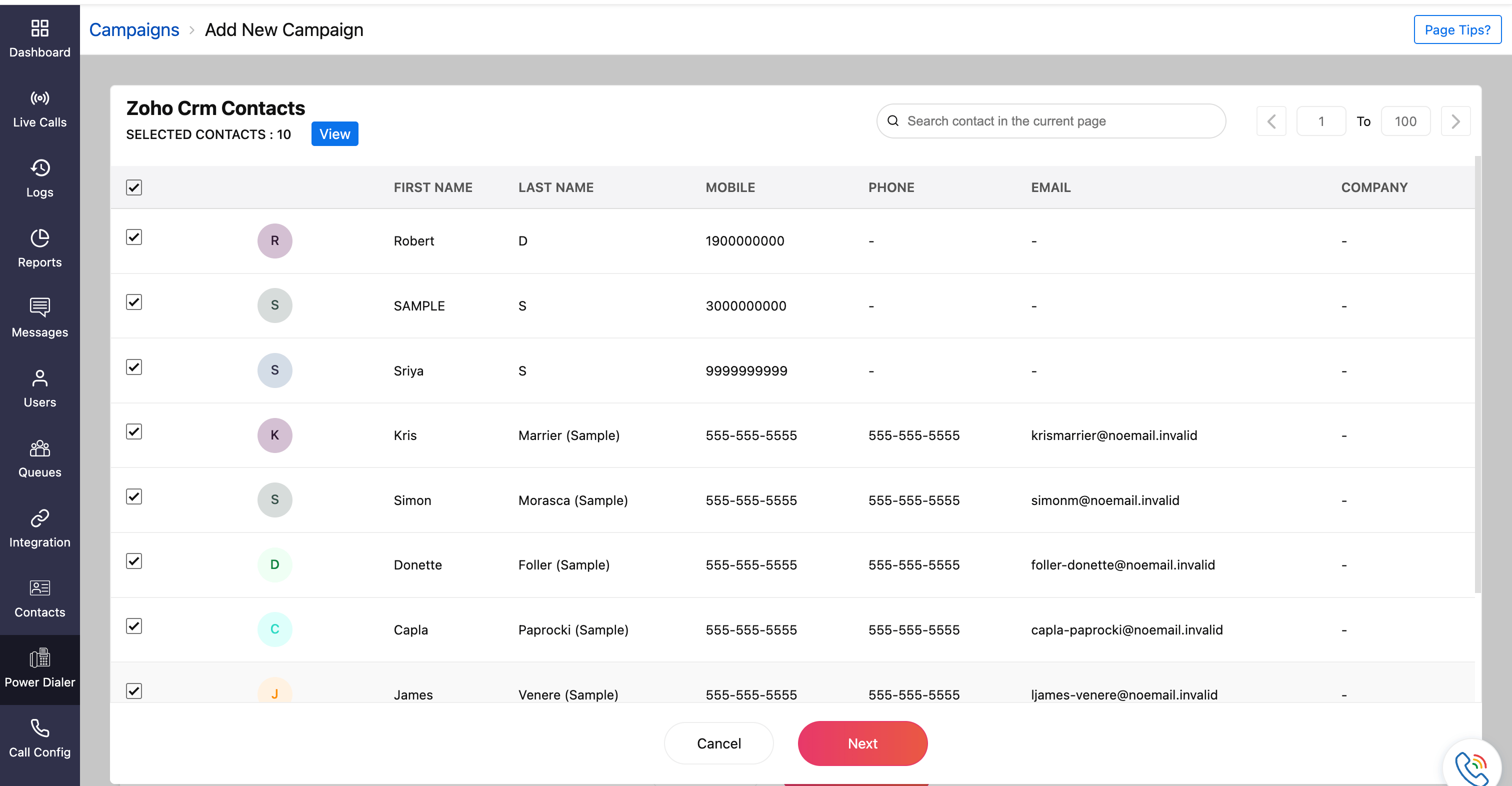
Task: Uncheck the select-all header checkbox
Action: pyautogui.click(x=134, y=187)
